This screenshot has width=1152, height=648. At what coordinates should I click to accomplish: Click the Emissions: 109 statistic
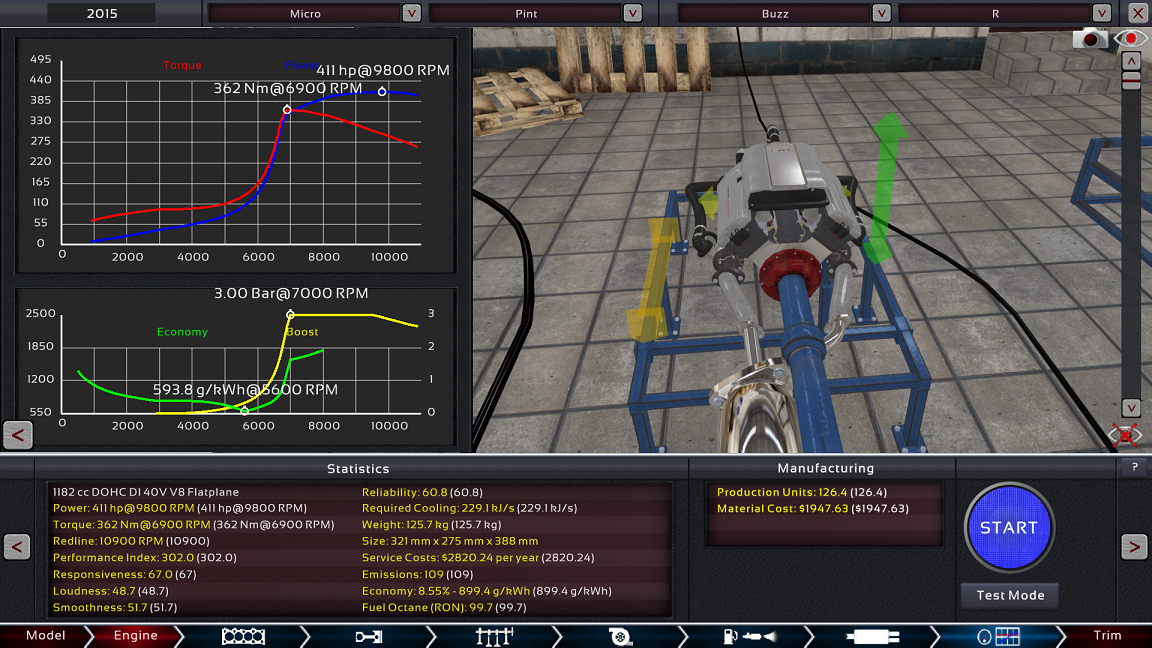[x=417, y=575]
